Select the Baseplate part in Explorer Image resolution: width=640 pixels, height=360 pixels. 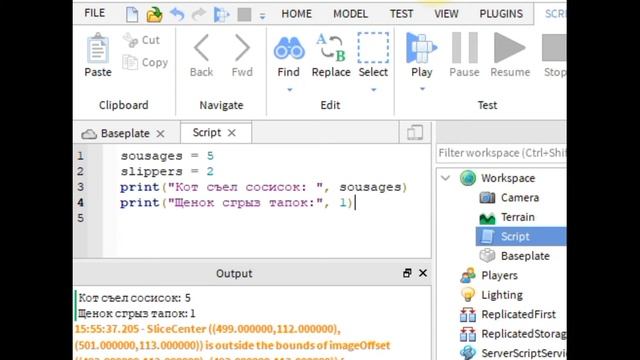pyautogui.click(x=525, y=256)
